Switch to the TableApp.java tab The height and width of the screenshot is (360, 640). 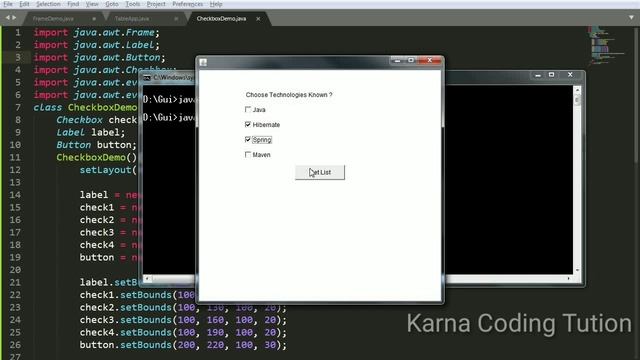[132, 19]
